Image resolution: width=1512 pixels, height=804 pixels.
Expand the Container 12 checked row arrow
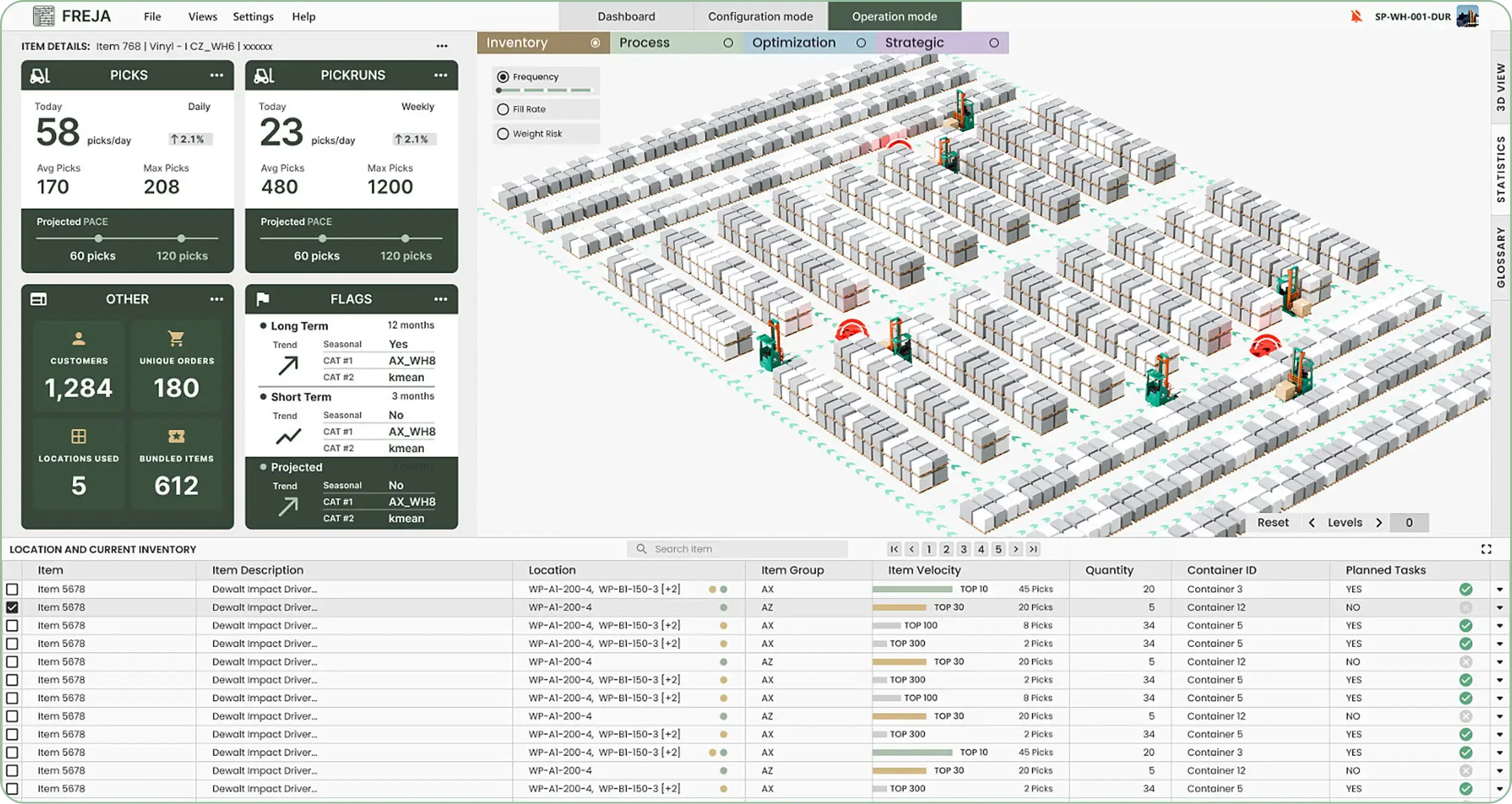click(x=1500, y=608)
